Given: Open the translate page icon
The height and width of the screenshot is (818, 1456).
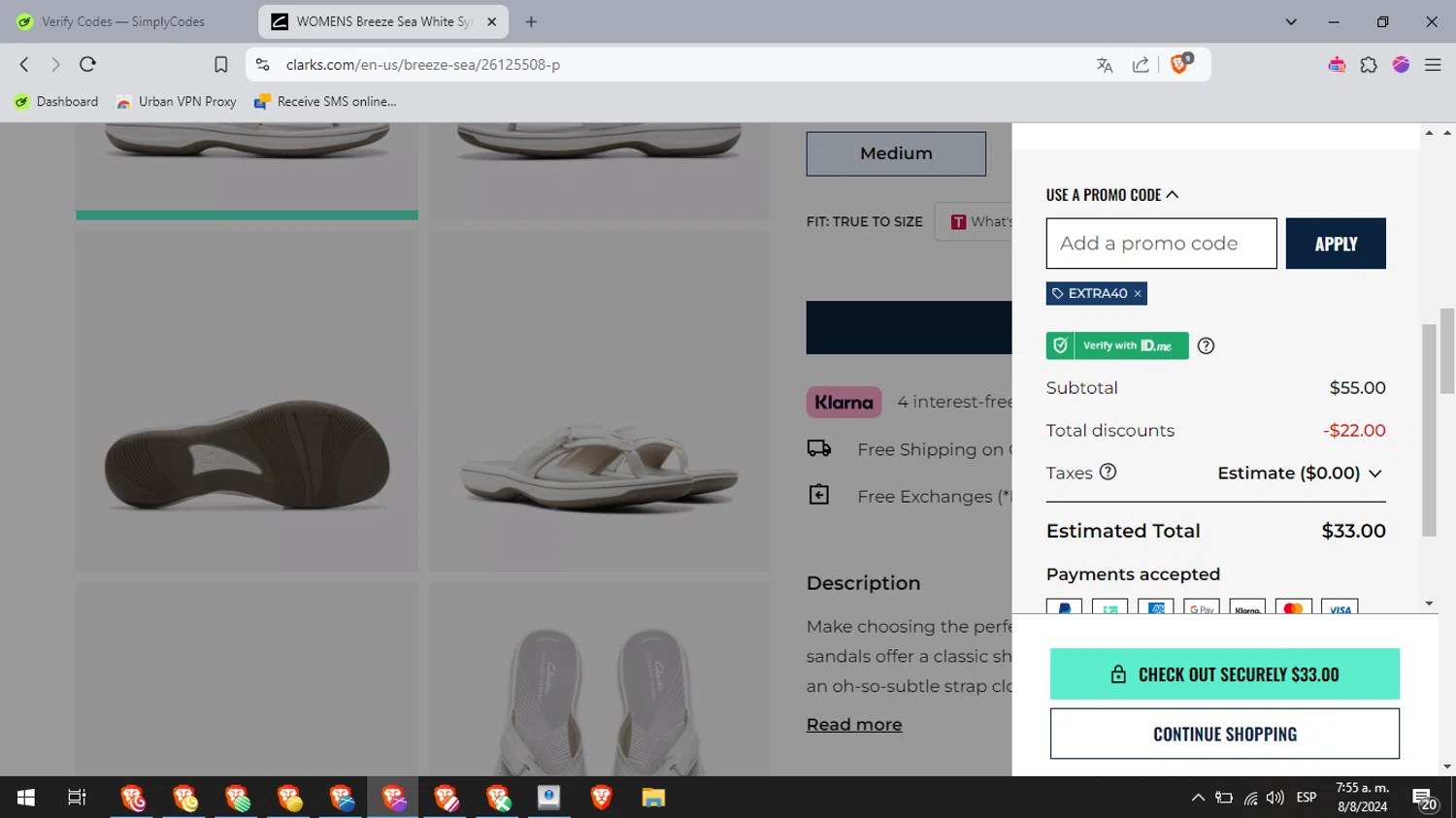Looking at the screenshot, I should pos(1105,65).
